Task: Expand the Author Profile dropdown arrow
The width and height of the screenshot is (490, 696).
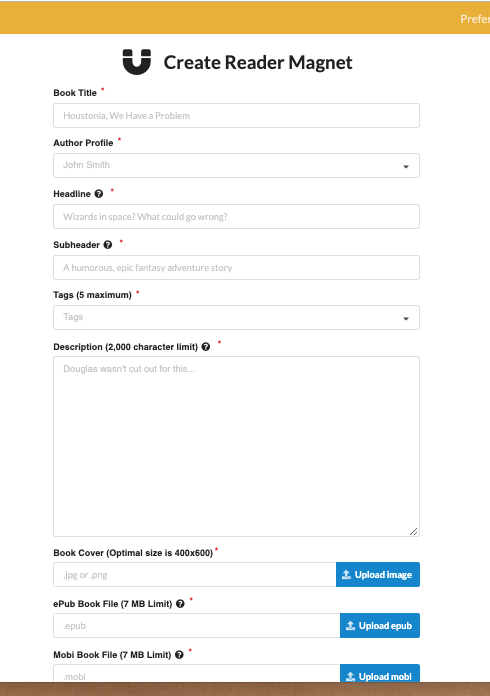Action: point(406,166)
